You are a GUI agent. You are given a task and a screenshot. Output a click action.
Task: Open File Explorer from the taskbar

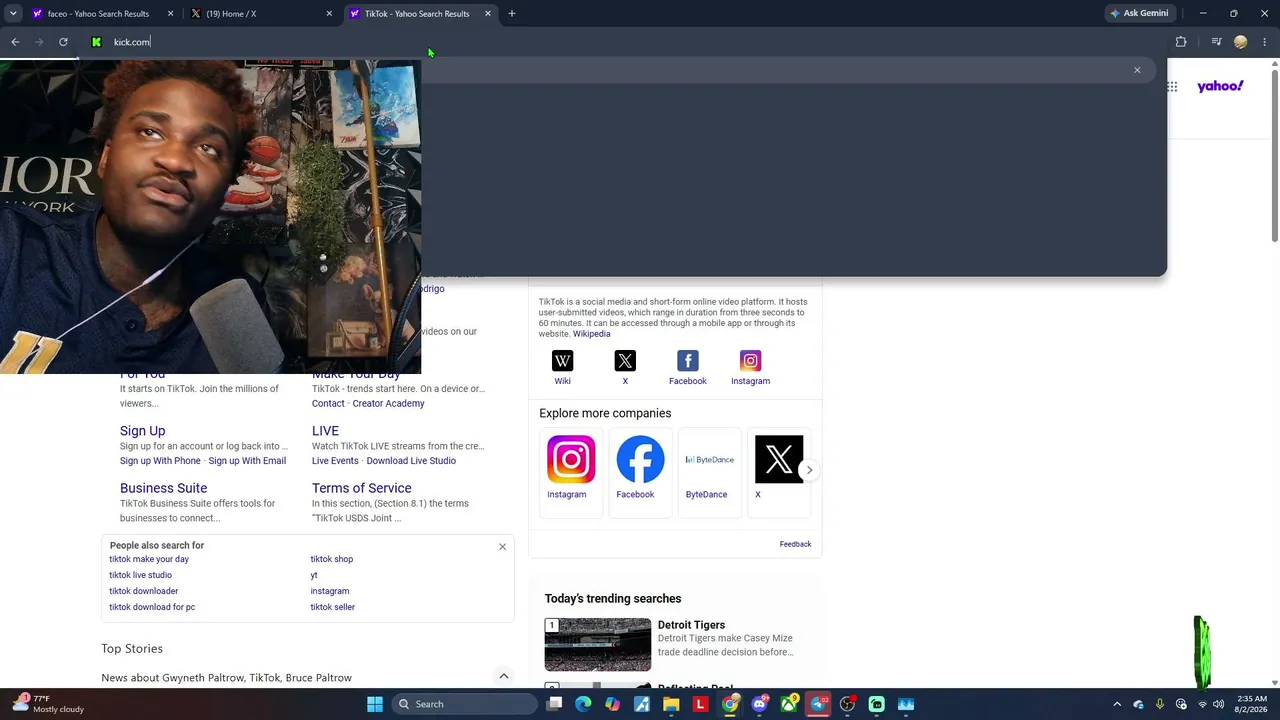pos(671,704)
